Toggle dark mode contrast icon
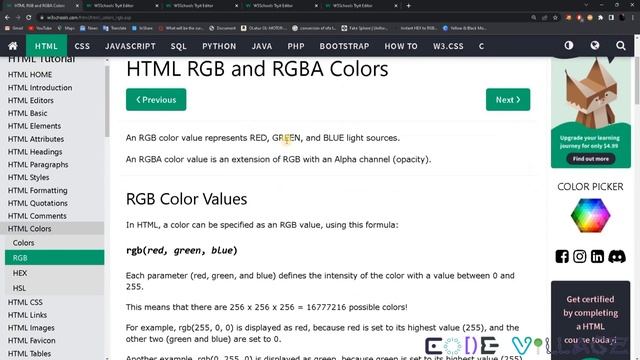 [569, 45]
